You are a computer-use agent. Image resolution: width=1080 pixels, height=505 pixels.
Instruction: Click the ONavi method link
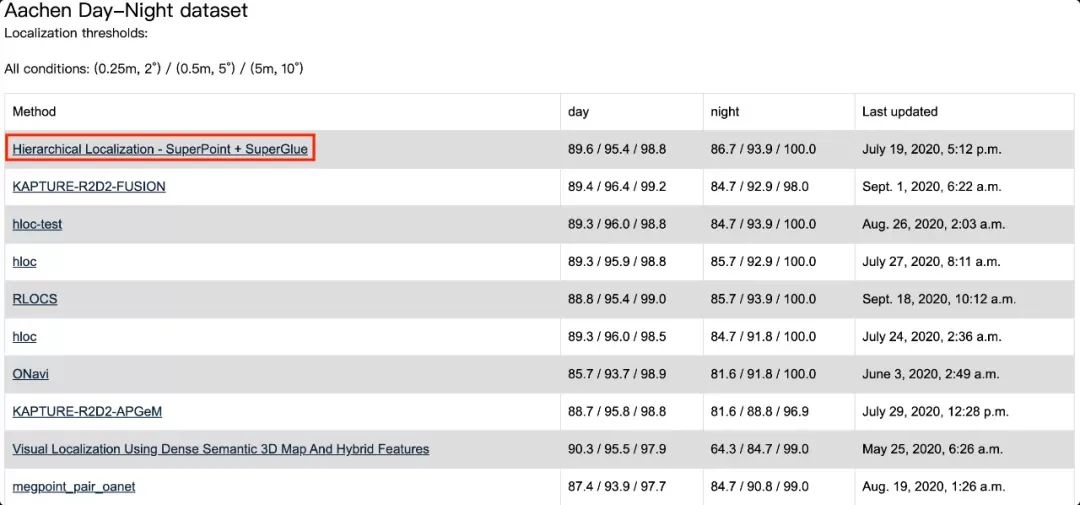tap(30, 374)
